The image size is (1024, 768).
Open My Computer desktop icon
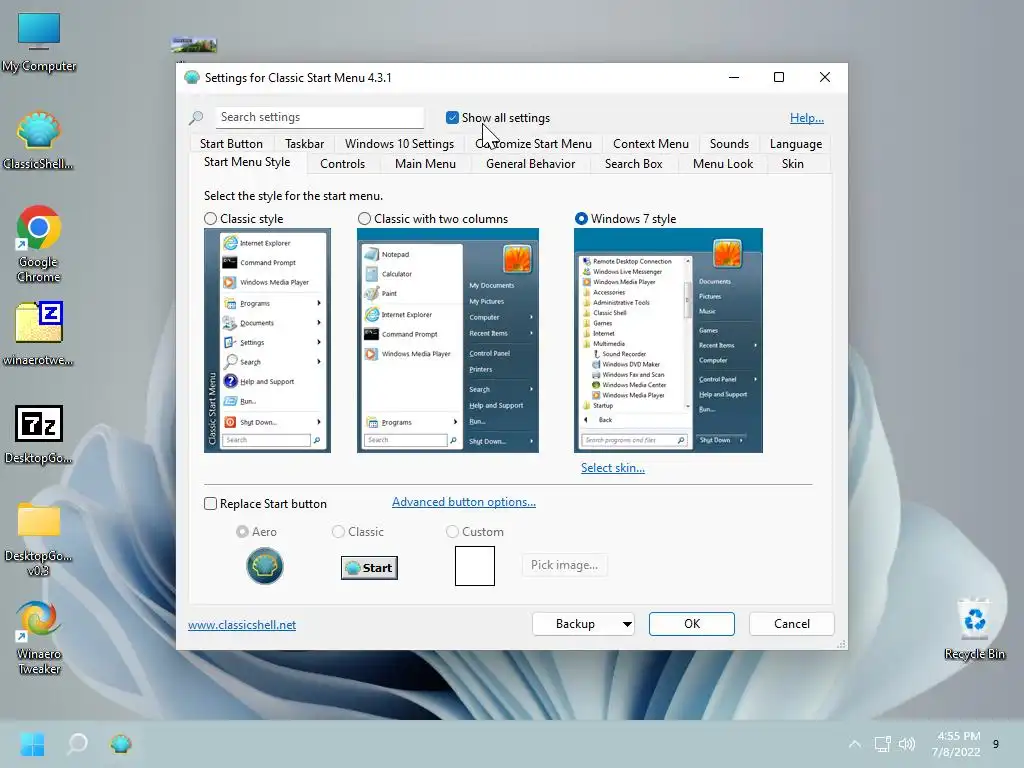coord(39,42)
